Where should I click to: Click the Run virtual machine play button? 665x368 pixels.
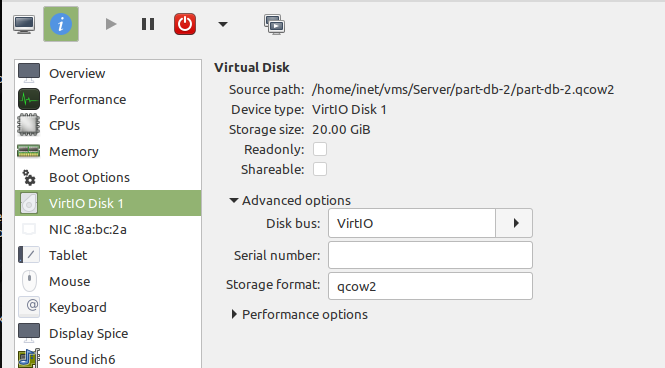point(111,24)
